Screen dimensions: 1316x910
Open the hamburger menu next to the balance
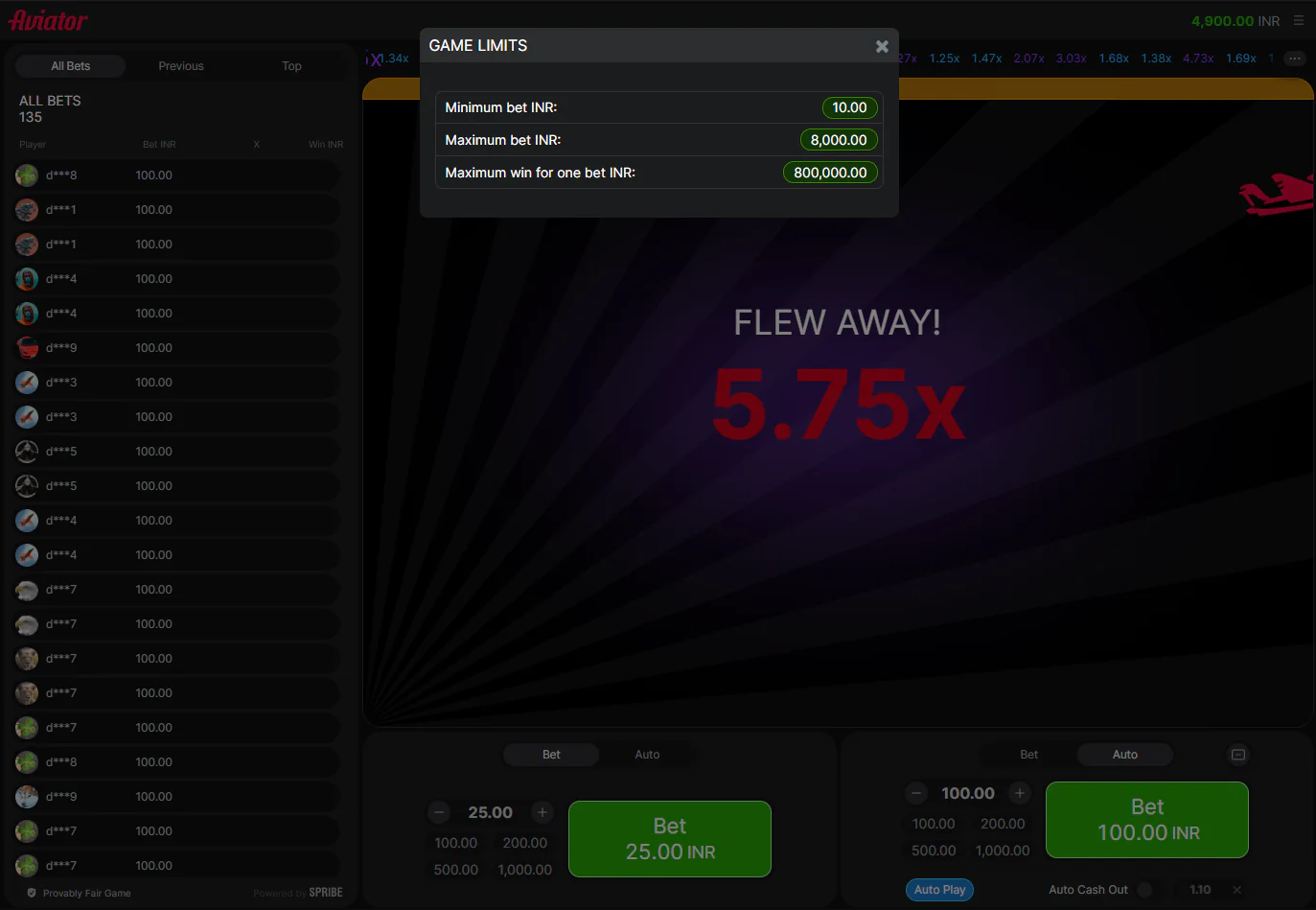[1299, 20]
